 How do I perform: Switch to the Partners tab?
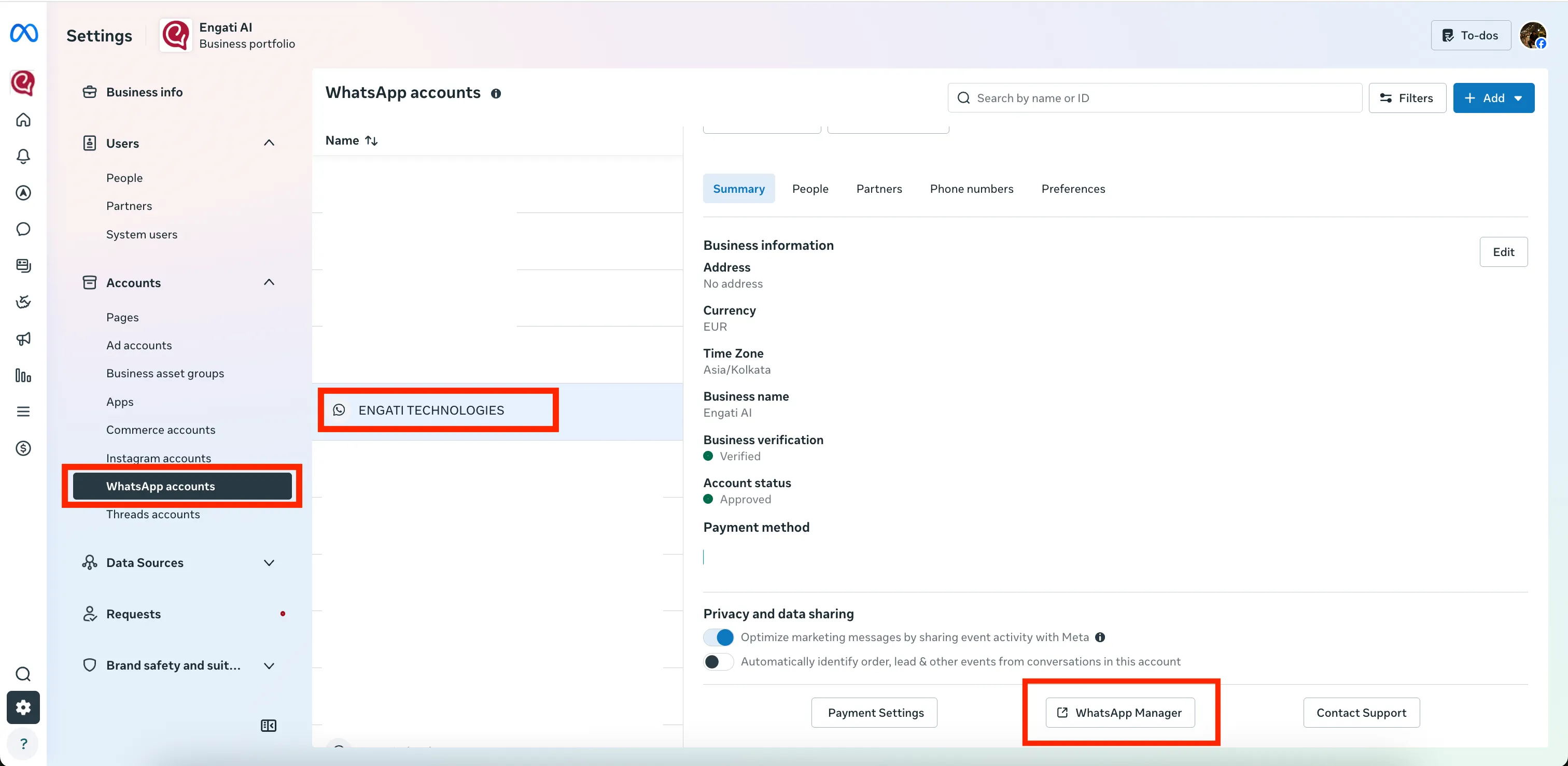point(879,189)
